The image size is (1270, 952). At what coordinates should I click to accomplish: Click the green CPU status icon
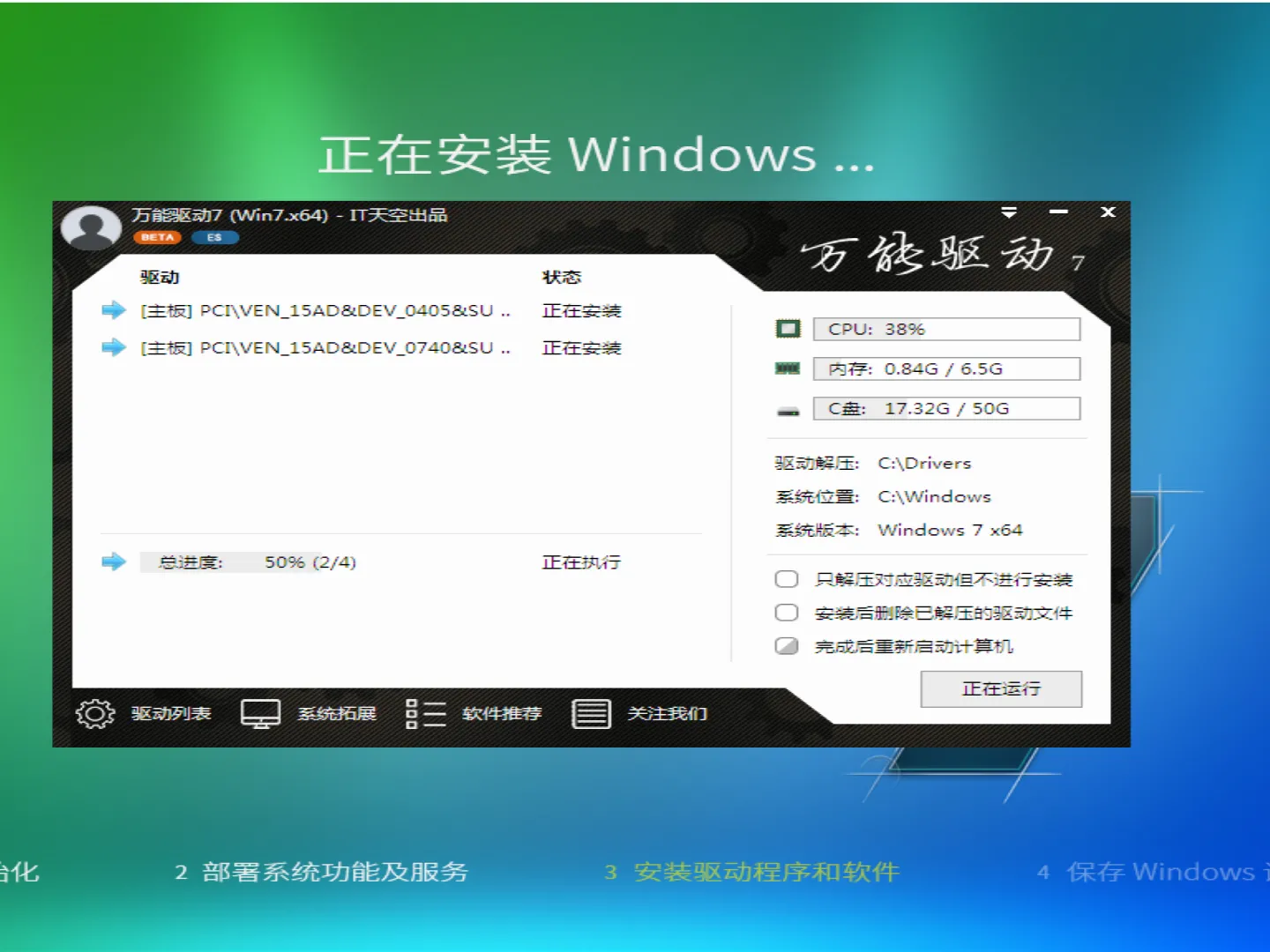point(788,327)
